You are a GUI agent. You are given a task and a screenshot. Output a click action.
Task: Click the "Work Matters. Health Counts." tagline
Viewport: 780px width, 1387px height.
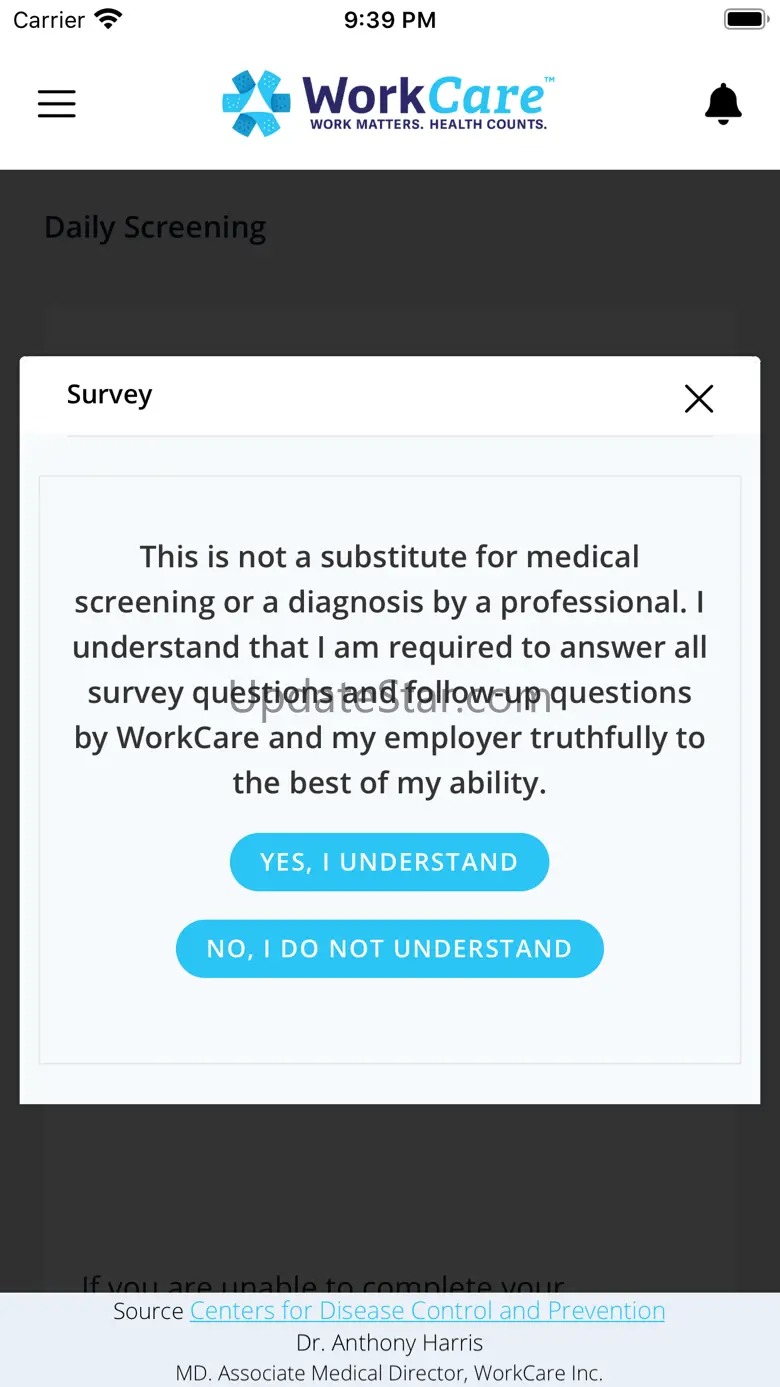click(x=428, y=125)
